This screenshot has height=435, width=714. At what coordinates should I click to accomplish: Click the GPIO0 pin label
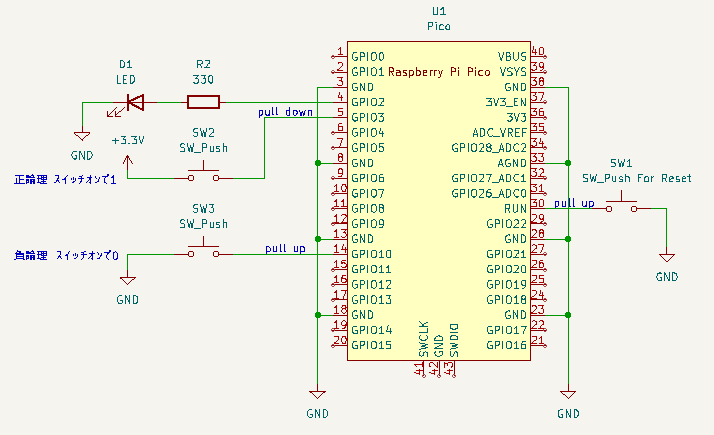[368, 56]
